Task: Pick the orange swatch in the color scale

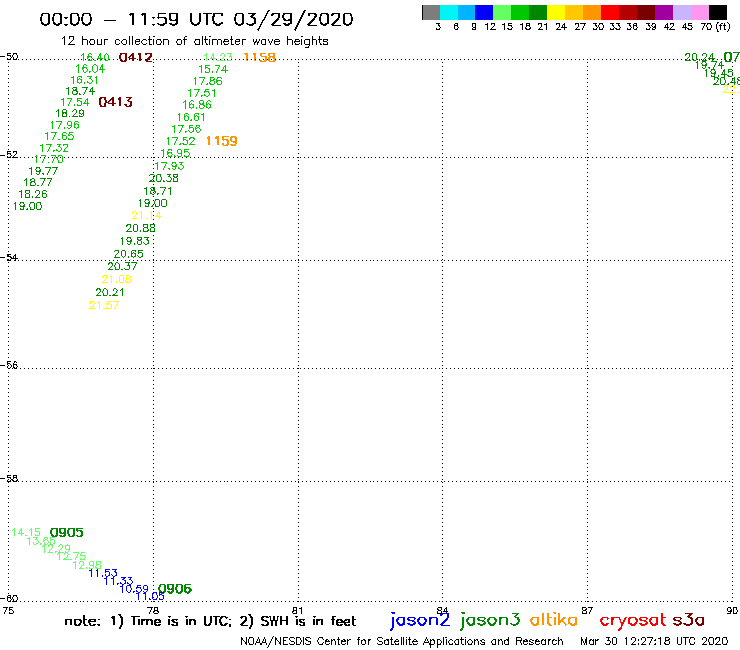Action: pos(592,12)
